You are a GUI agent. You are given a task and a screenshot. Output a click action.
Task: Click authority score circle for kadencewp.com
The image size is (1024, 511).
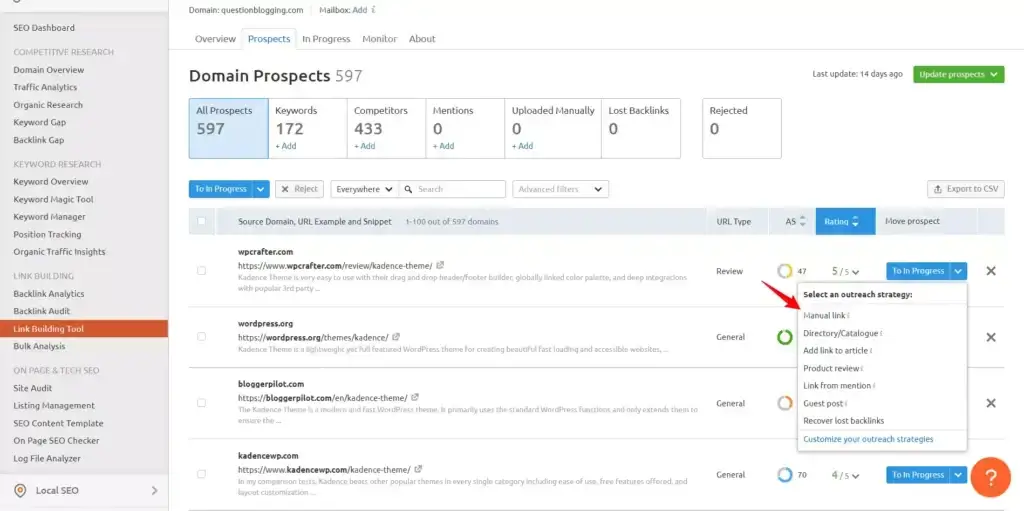coord(784,475)
